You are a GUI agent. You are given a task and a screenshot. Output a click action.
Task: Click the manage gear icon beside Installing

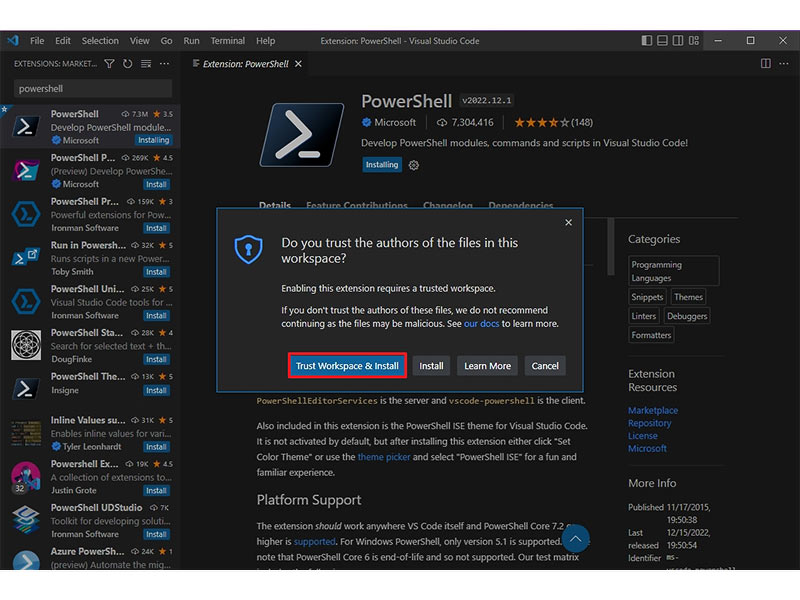click(x=414, y=165)
